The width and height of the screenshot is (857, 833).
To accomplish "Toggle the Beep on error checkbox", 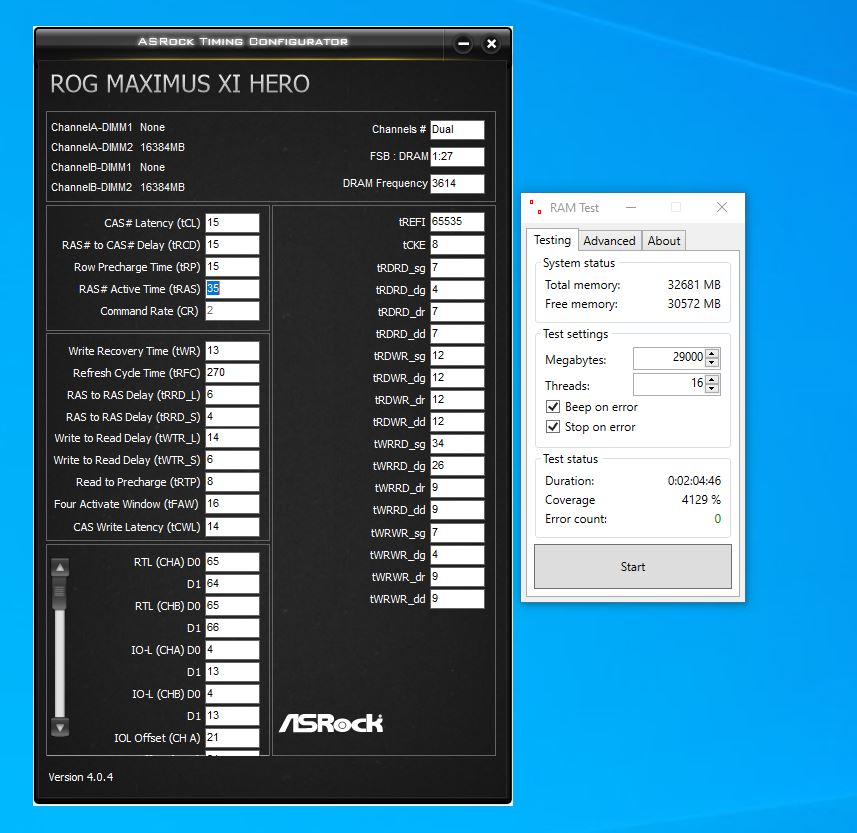I will pyautogui.click(x=553, y=407).
